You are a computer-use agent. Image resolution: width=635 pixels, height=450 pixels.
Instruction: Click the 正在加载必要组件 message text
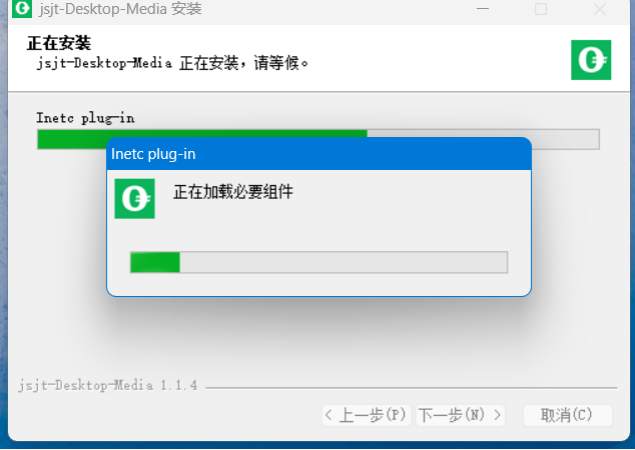pos(233,192)
